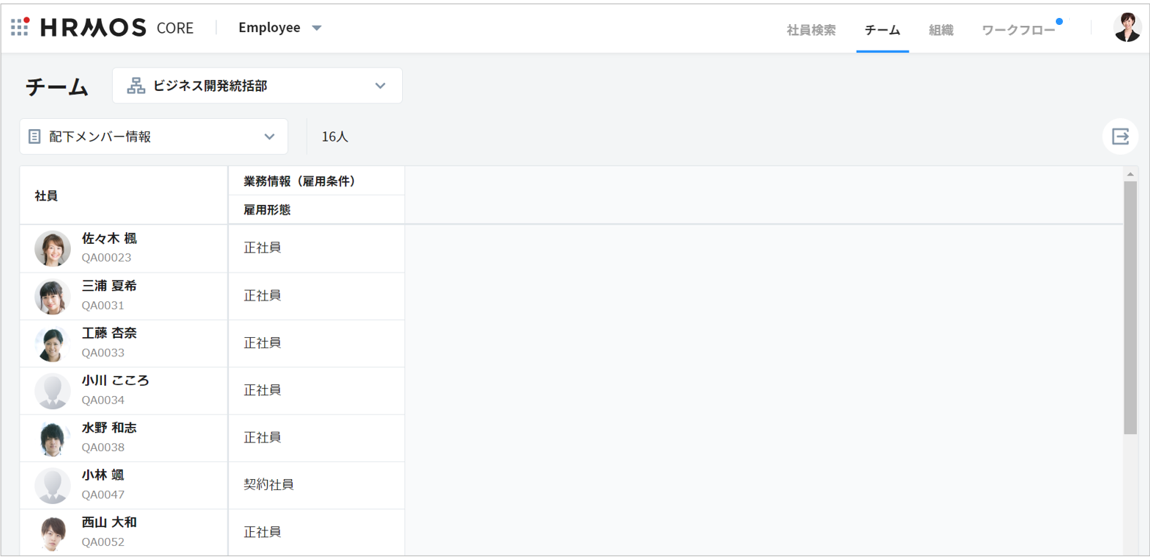This screenshot has height=560, width=1150.
Task: Switch to the 社員検索 tab
Action: (811, 30)
